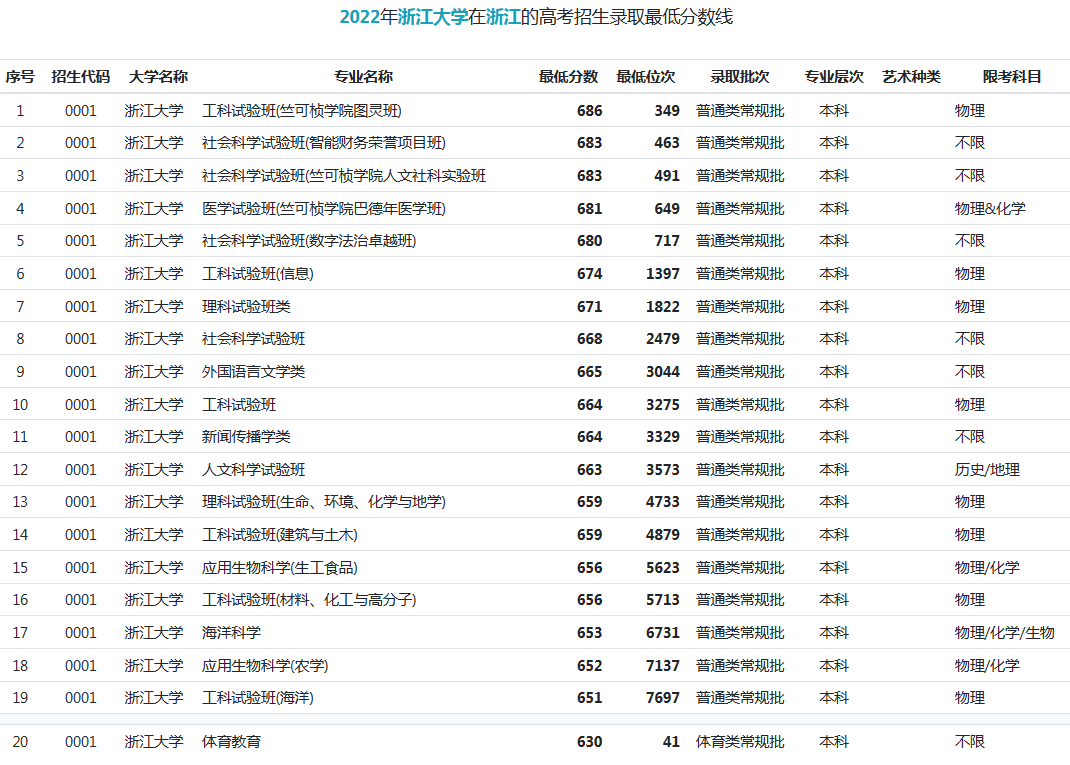
Task: Click the lowest rank value 4733
Action: pos(663,502)
